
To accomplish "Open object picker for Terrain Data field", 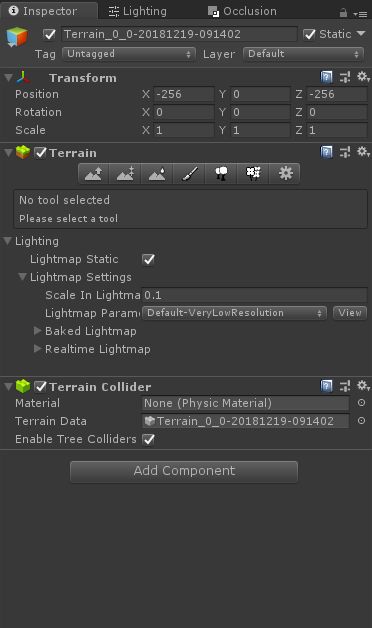I will (361, 421).
